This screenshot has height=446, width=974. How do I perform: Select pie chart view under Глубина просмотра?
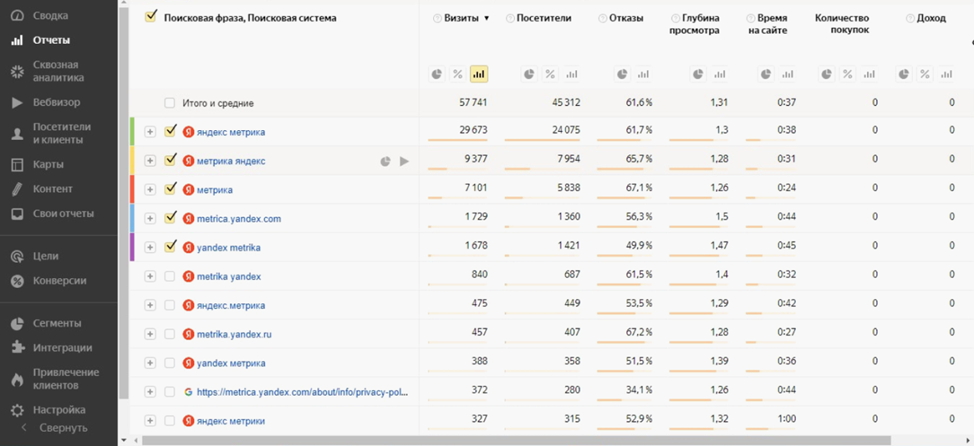[698, 75]
